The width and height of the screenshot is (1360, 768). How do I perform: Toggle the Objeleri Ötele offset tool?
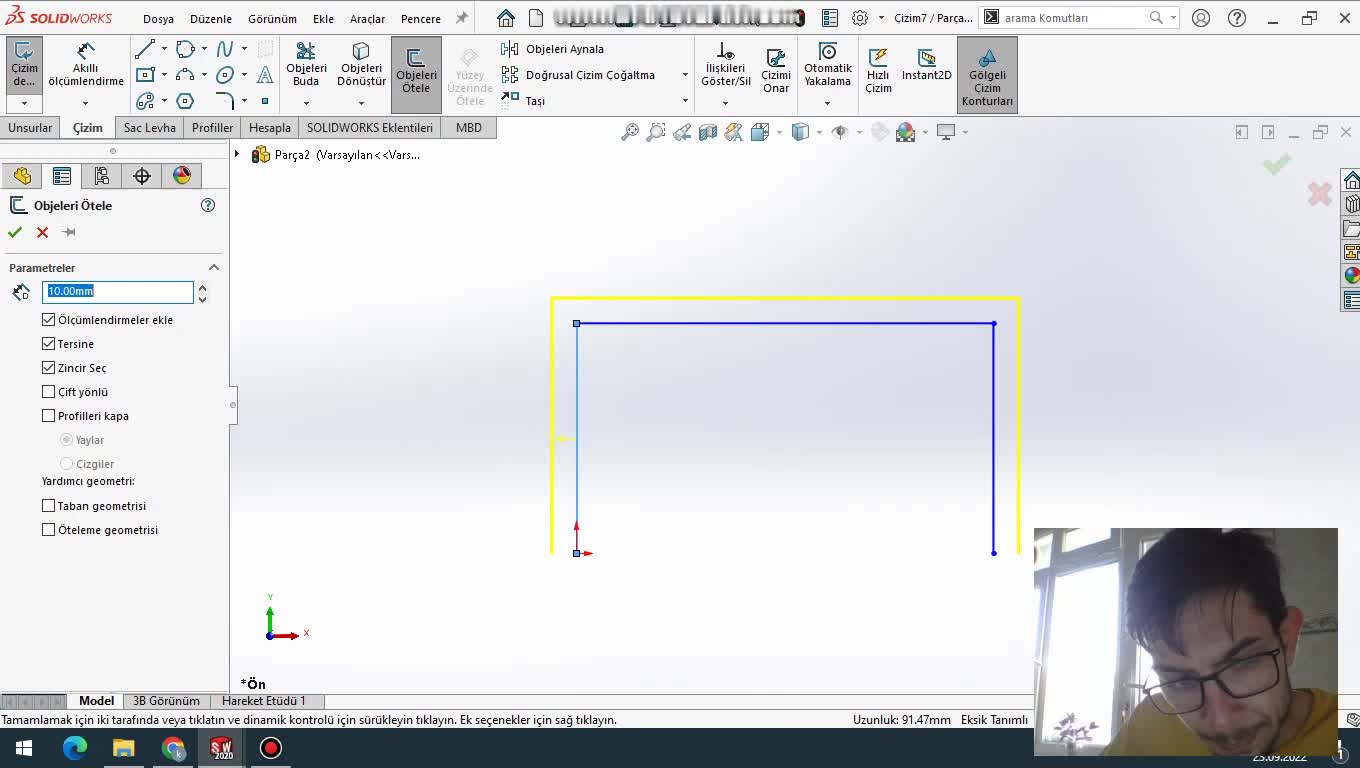tap(416, 75)
